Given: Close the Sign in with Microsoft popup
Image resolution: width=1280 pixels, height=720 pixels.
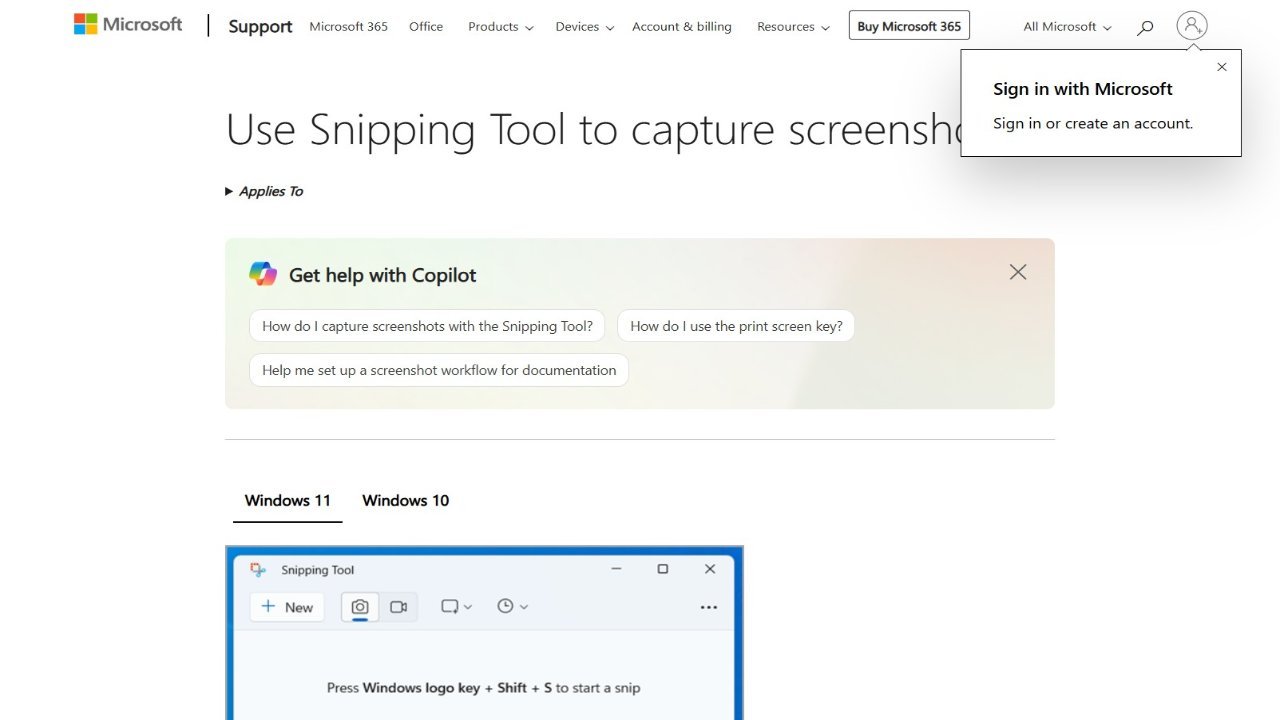Looking at the screenshot, I should (1221, 67).
